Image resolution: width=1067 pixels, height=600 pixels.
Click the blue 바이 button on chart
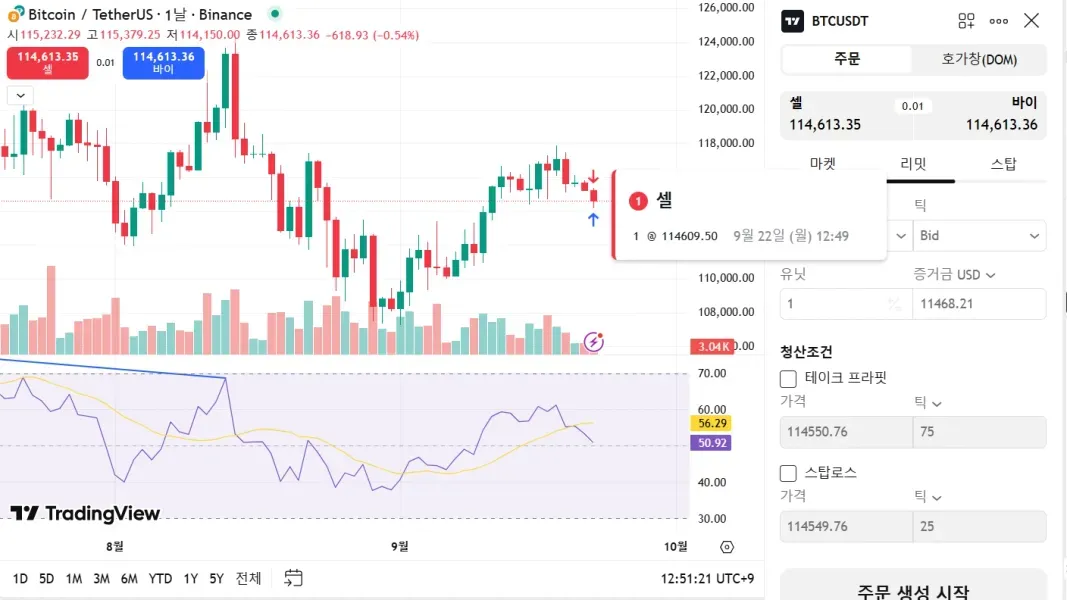[x=163, y=63]
